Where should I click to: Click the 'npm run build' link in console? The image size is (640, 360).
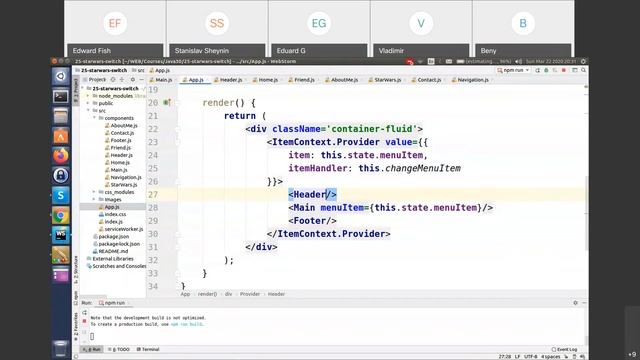187,324
